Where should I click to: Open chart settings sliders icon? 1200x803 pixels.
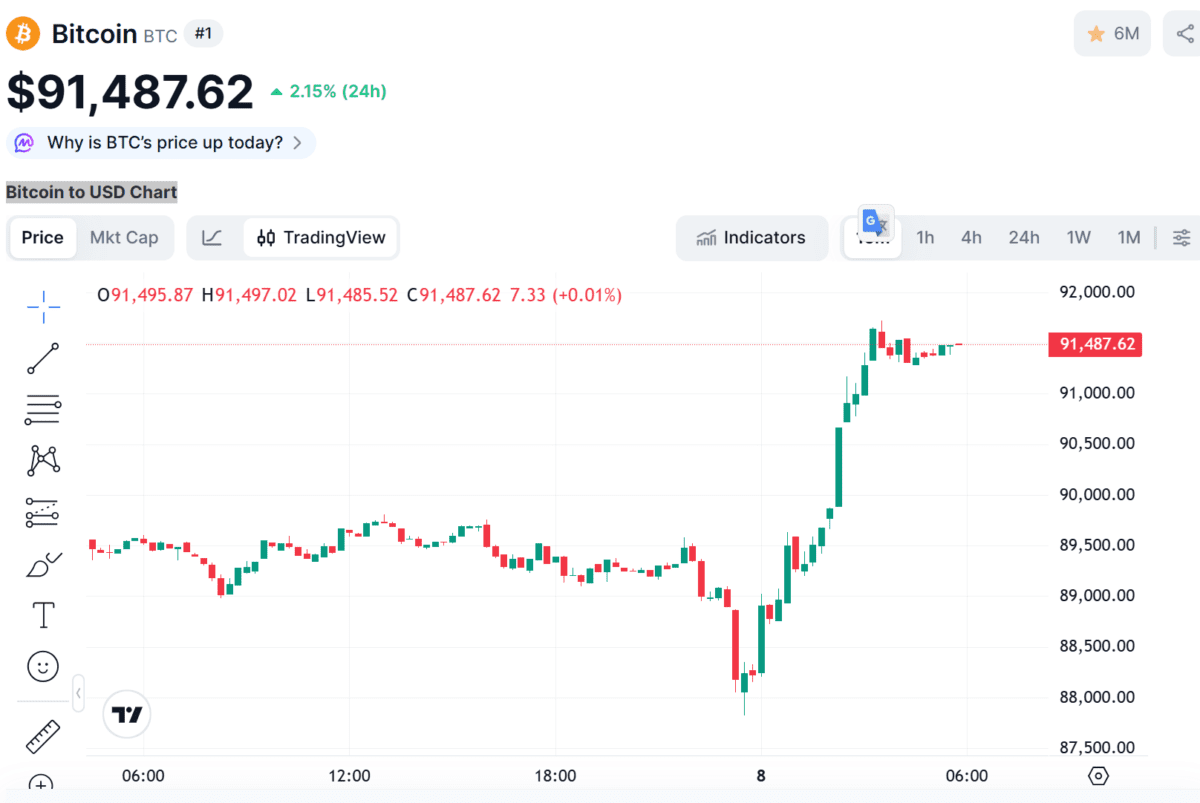[1181, 238]
